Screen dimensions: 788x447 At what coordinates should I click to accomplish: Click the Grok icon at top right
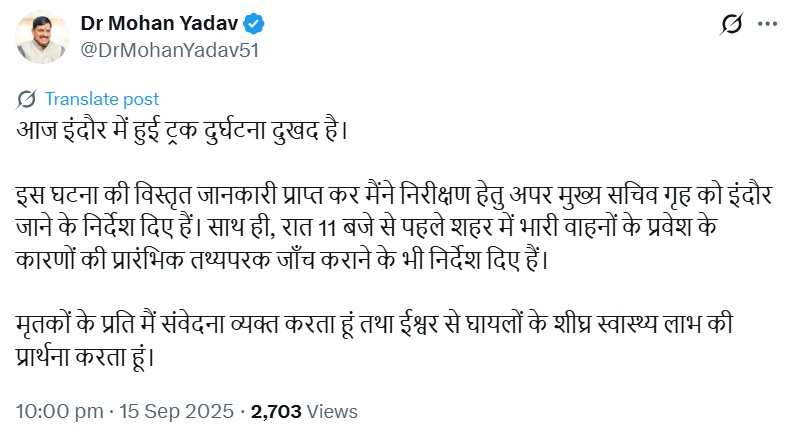(x=730, y=25)
